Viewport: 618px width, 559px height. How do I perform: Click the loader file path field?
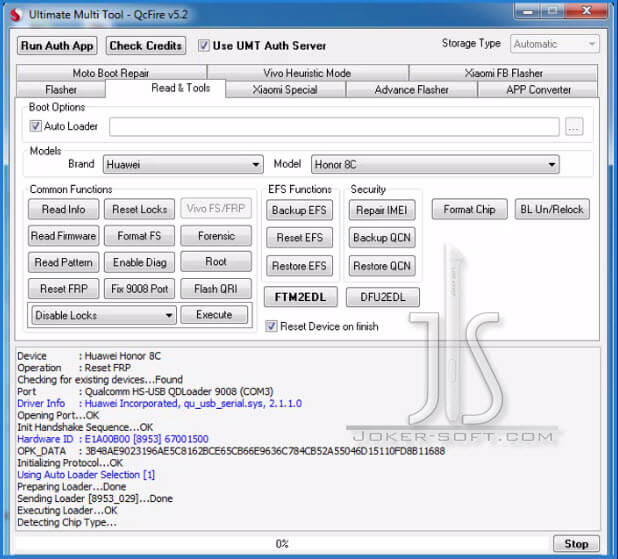click(334, 127)
